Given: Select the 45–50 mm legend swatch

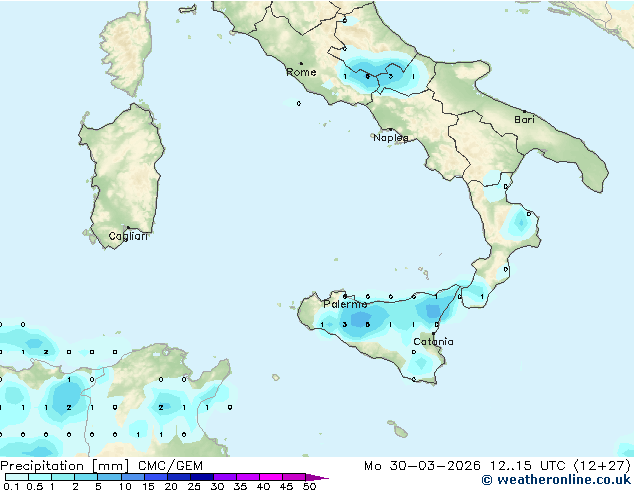Looking at the screenshot, I should click(x=294, y=477).
